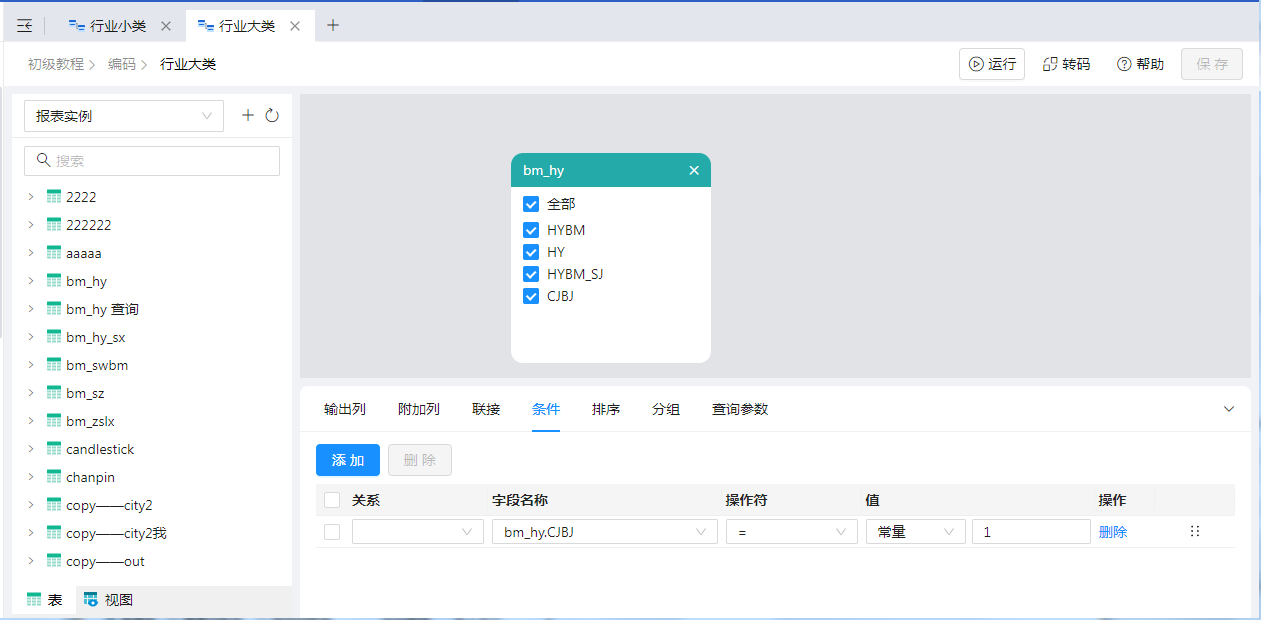Toggle the HYBM_SJ field checkbox
The height and width of the screenshot is (620, 1261).
[531, 274]
